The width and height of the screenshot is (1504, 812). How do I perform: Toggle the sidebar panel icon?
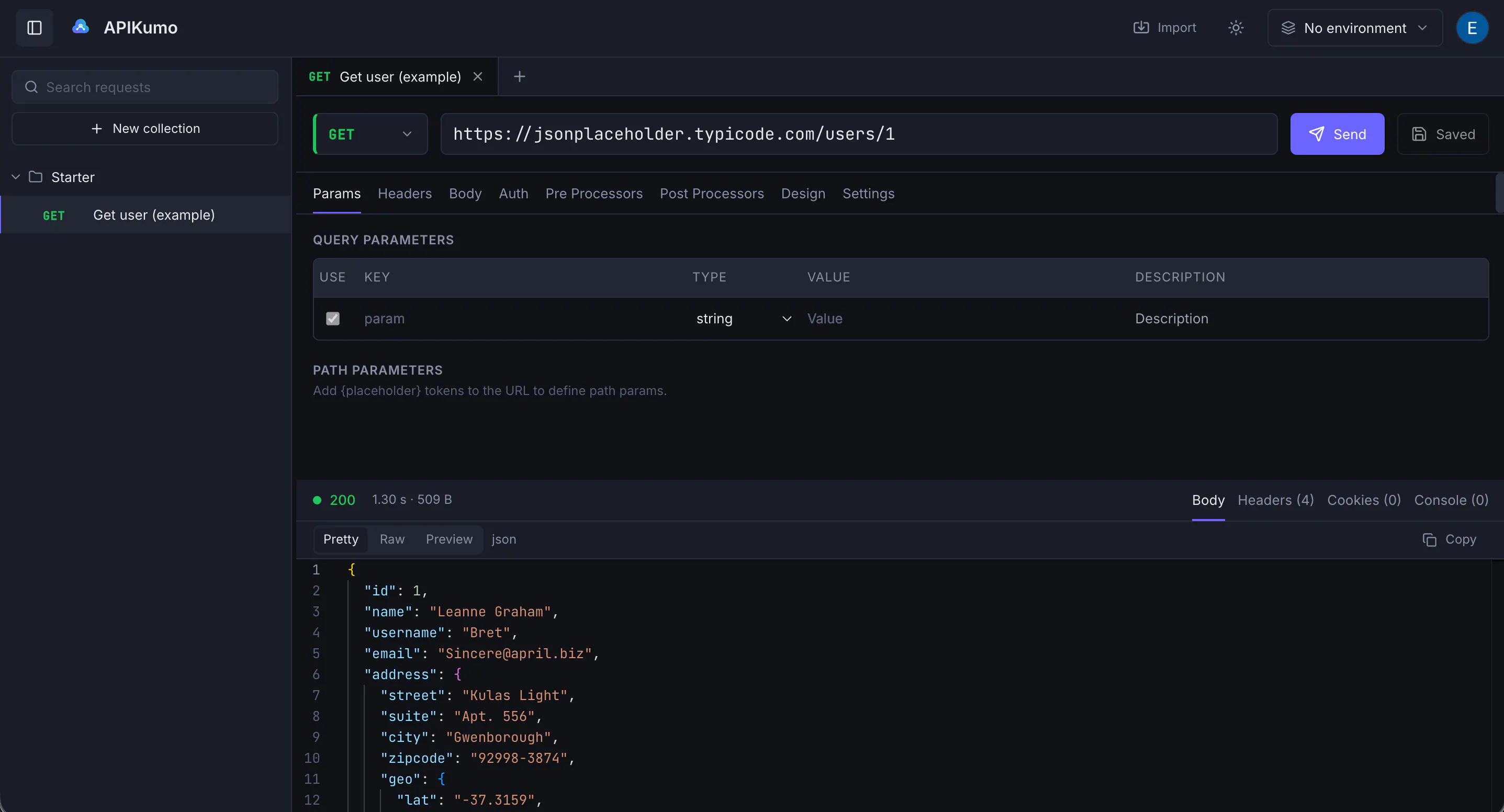pyautogui.click(x=35, y=27)
